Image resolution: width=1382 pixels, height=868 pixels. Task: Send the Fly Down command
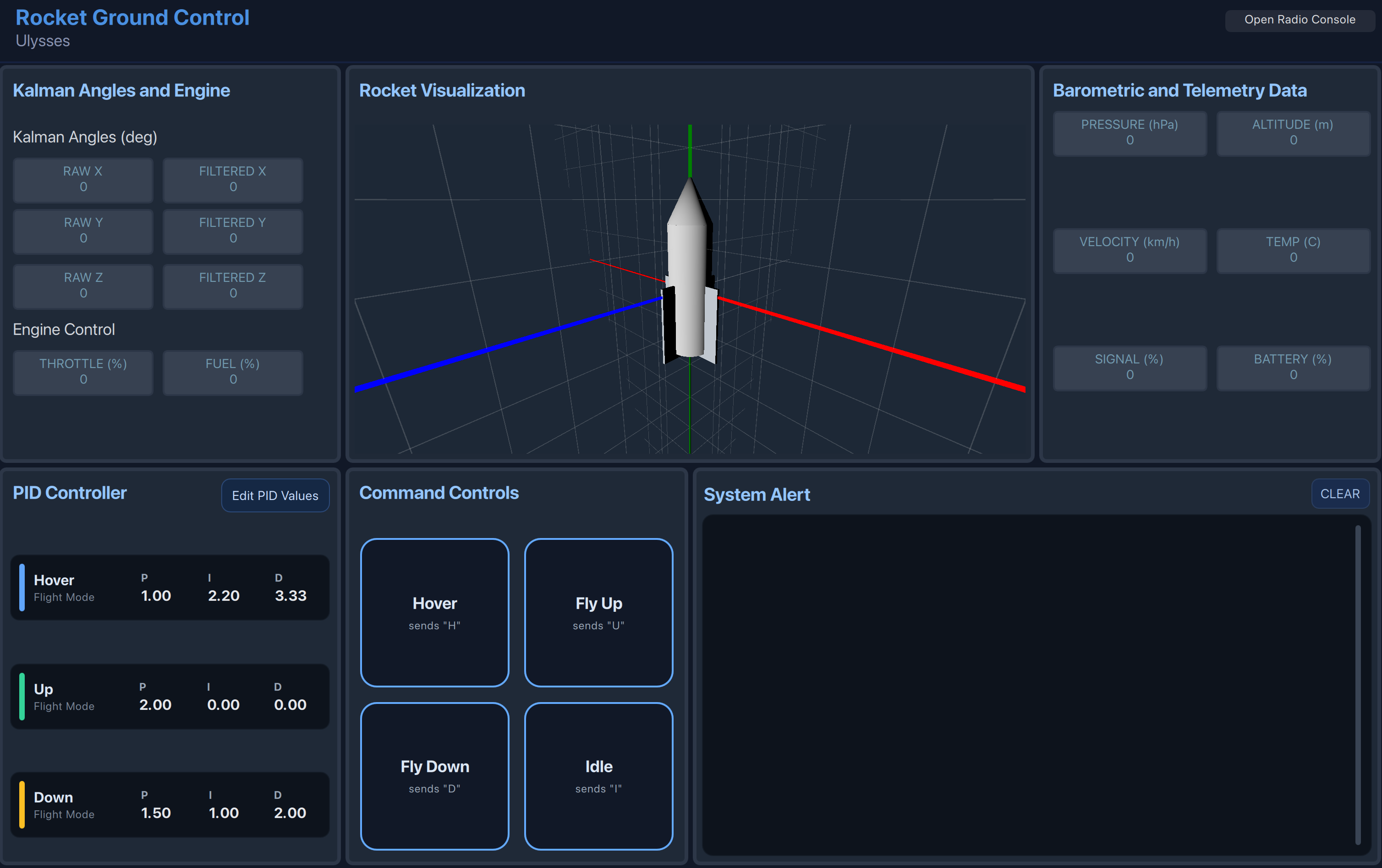coord(434,775)
